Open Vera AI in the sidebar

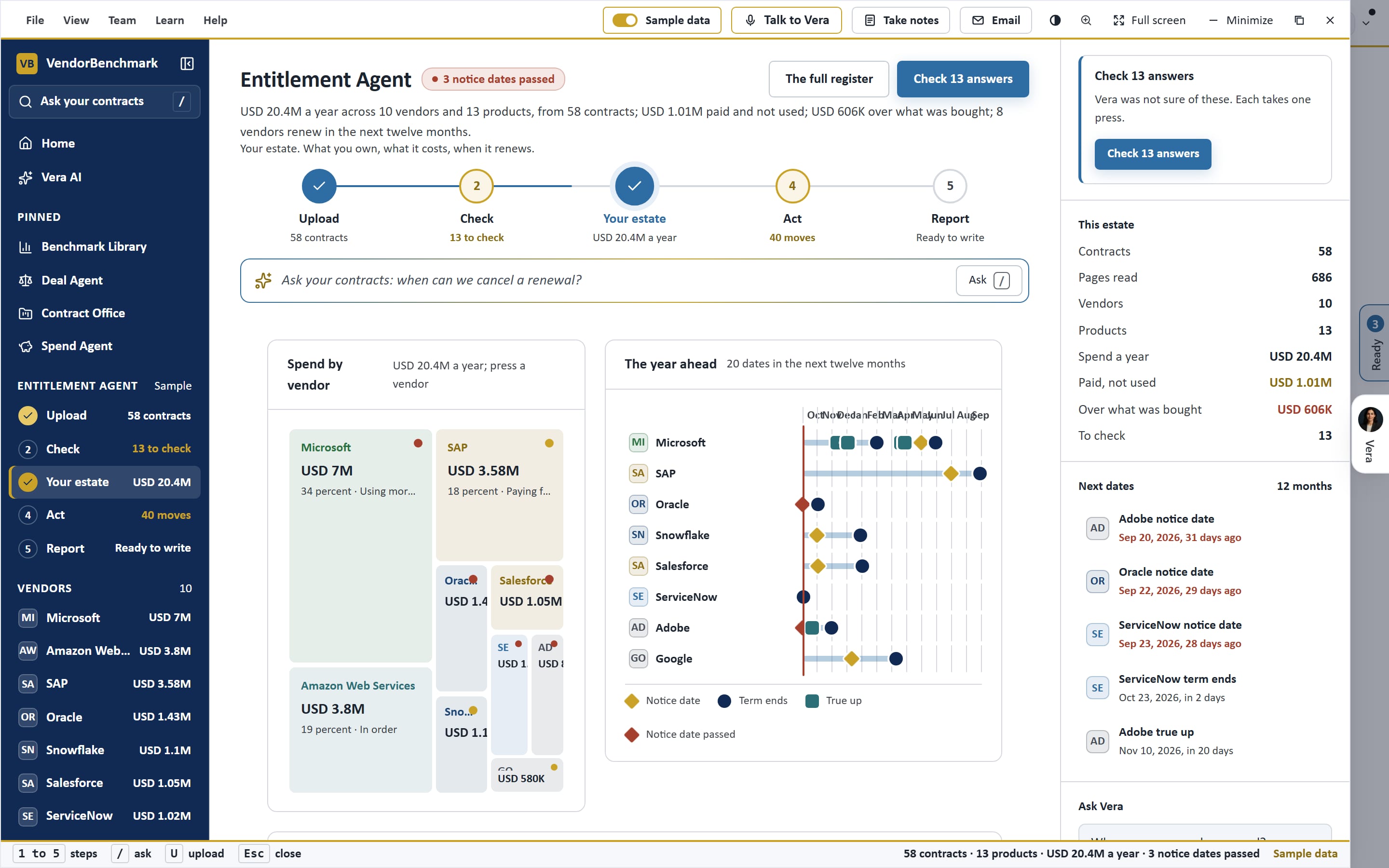point(105,177)
